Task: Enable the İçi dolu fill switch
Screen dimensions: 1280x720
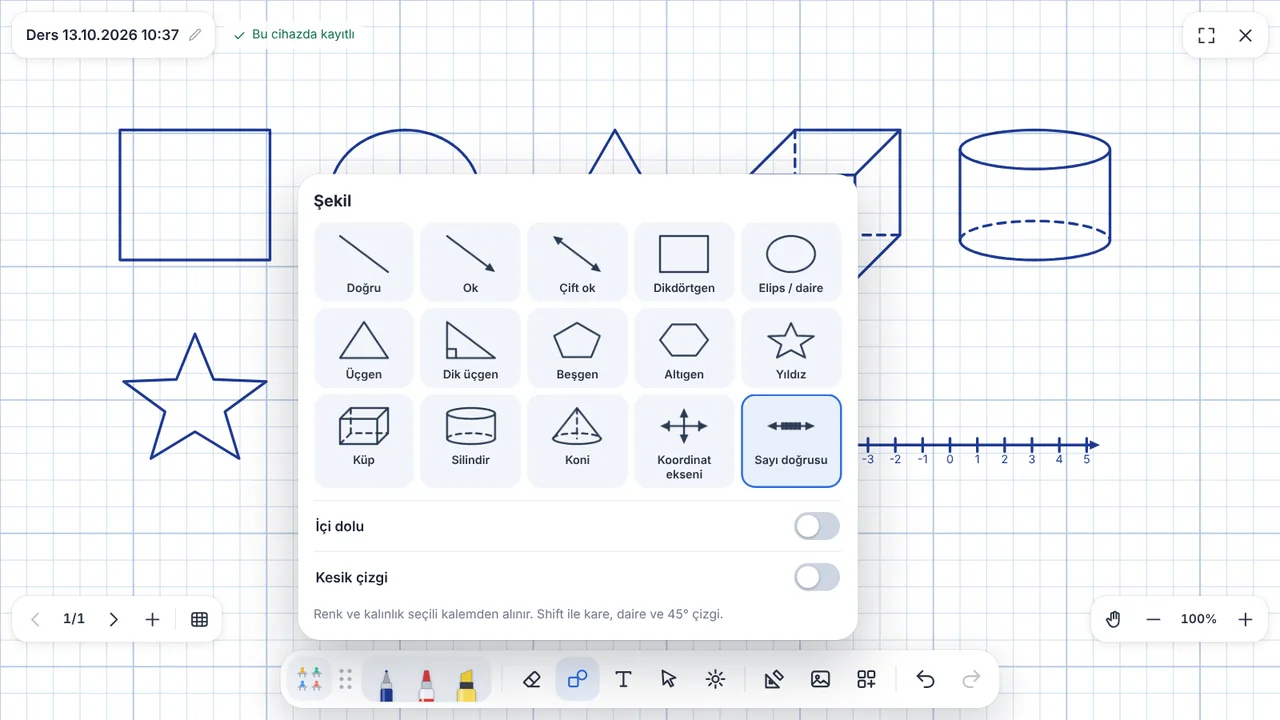Action: coord(817,526)
